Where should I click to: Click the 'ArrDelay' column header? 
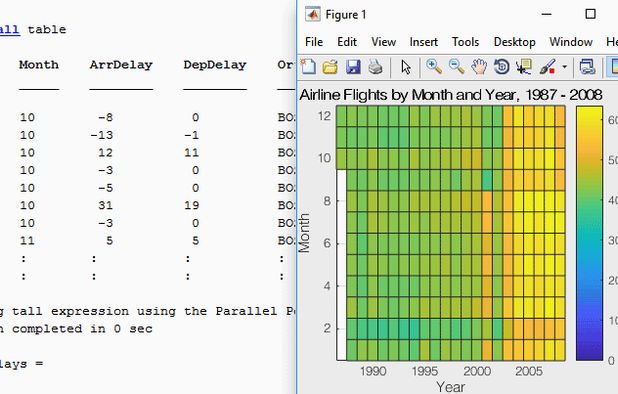121,65
